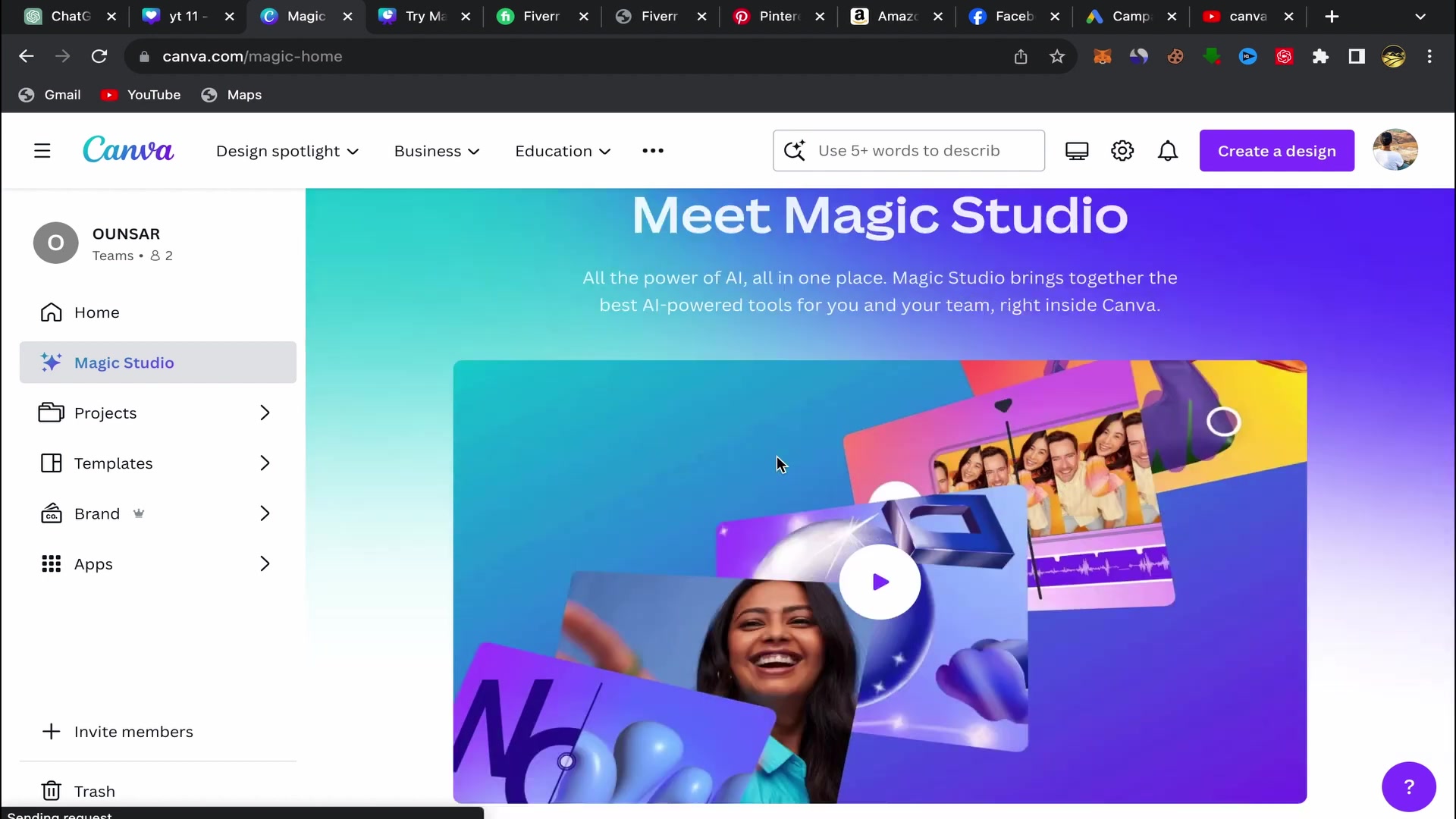Open Canva settings gear
Screen dimensions: 1456x819
(x=1122, y=151)
